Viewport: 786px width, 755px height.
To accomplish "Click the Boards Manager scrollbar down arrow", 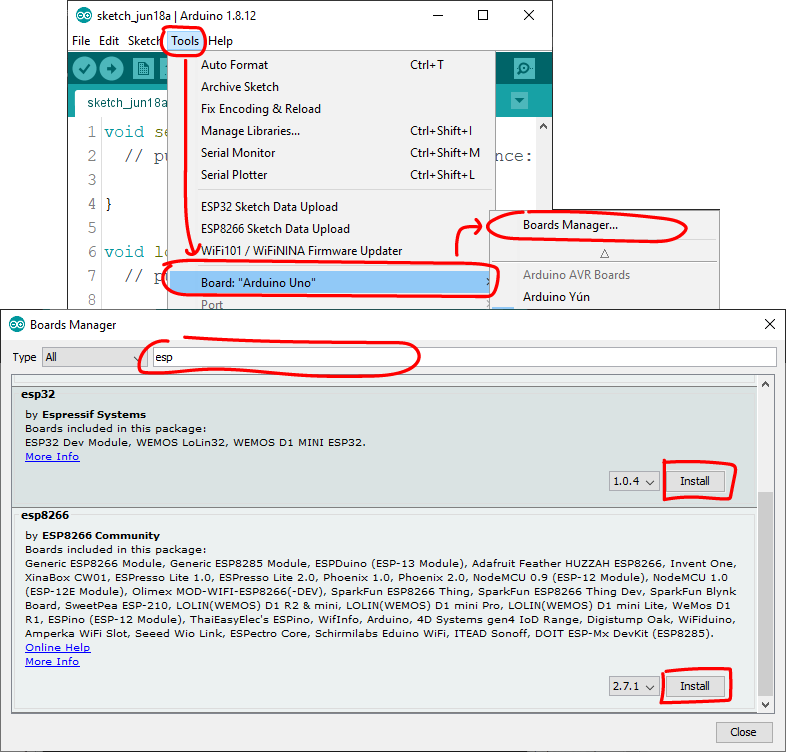I will [x=765, y=704].
